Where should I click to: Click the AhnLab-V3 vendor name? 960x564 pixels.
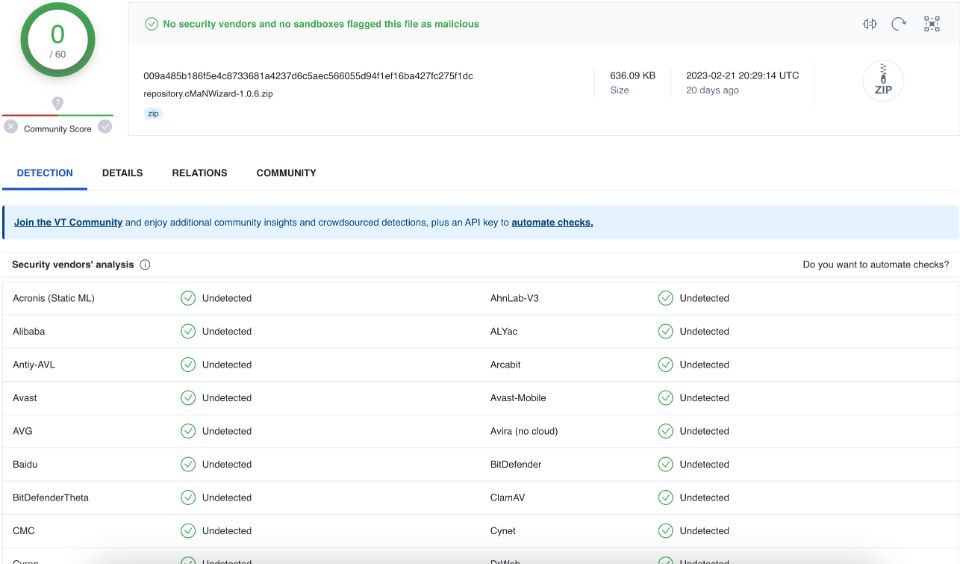click(x=514, y=298)
